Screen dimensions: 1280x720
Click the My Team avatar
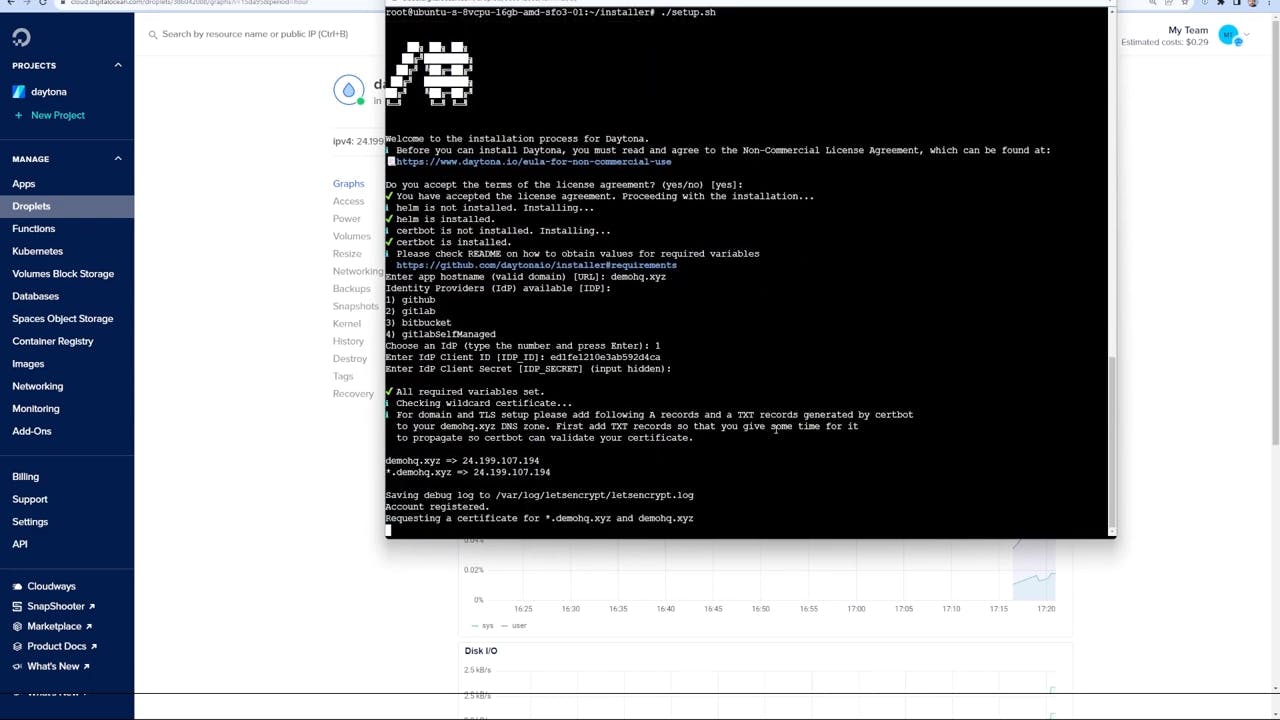click(x=1229, y=36)
